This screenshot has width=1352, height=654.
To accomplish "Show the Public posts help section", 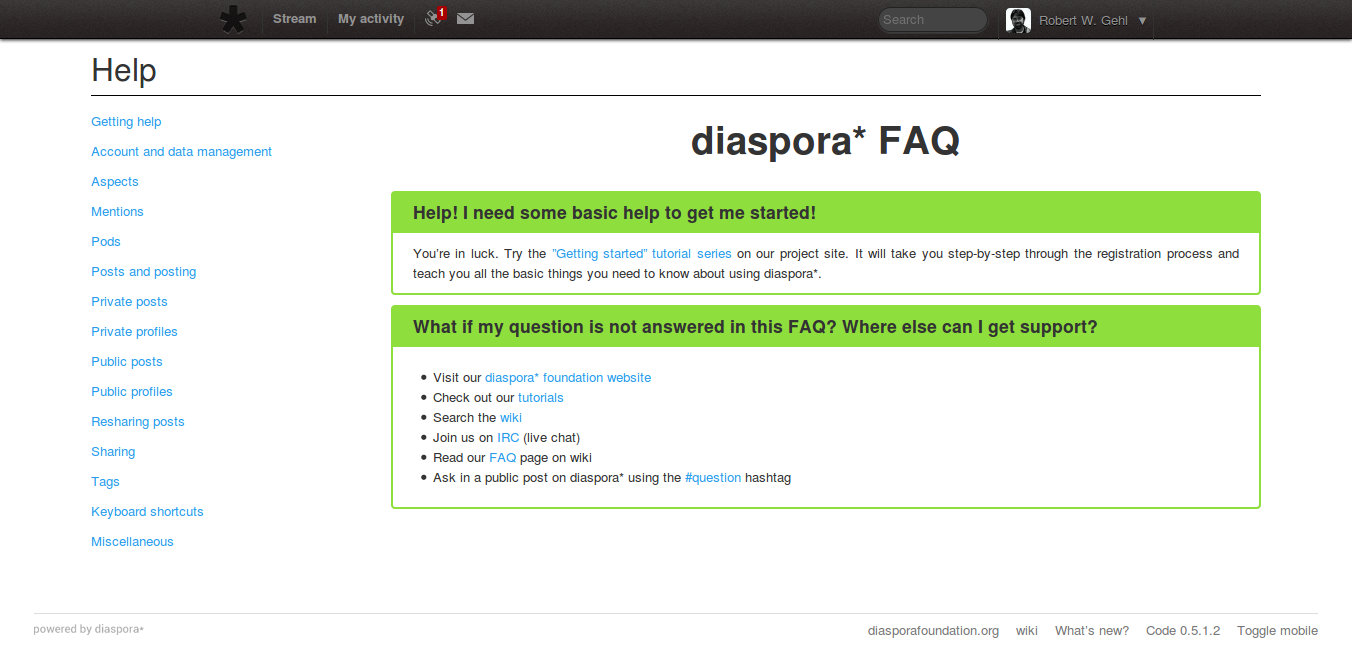I will click(x=126, y=362).
